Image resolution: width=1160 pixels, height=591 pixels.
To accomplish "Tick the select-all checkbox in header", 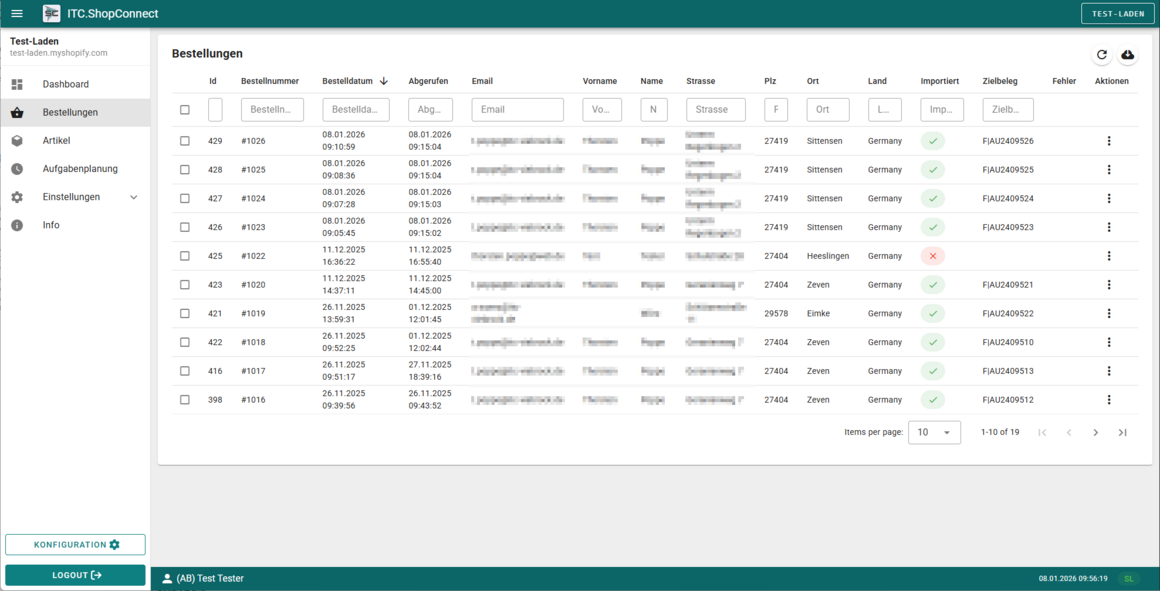I will (185, 110).
